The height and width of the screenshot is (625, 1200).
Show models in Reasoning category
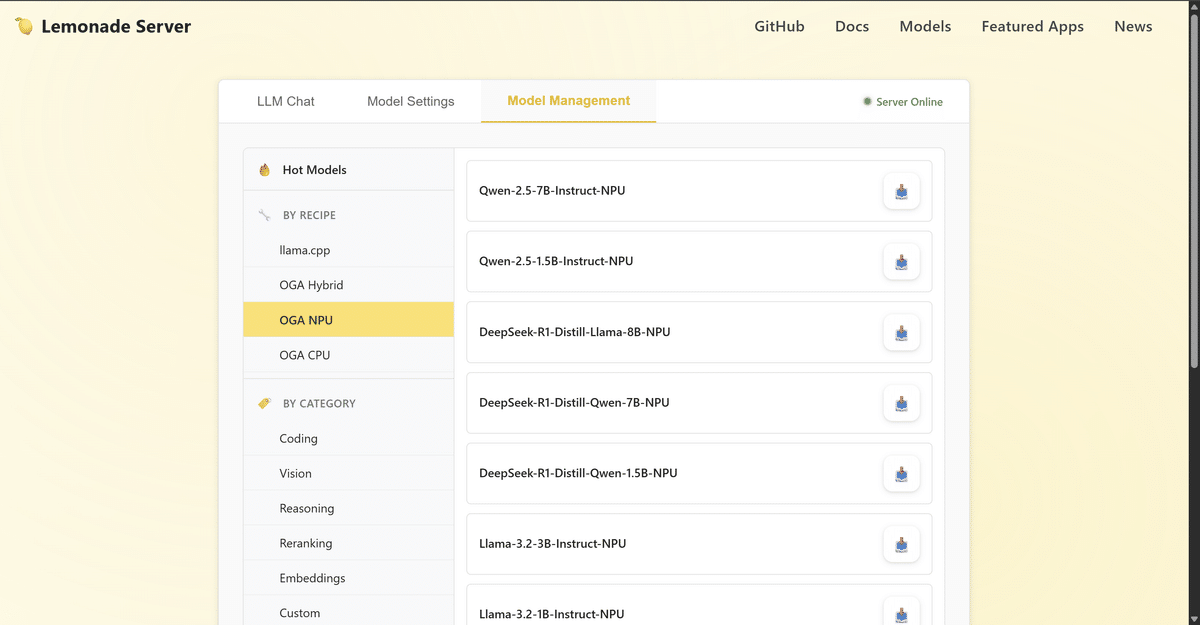[306, 508]
